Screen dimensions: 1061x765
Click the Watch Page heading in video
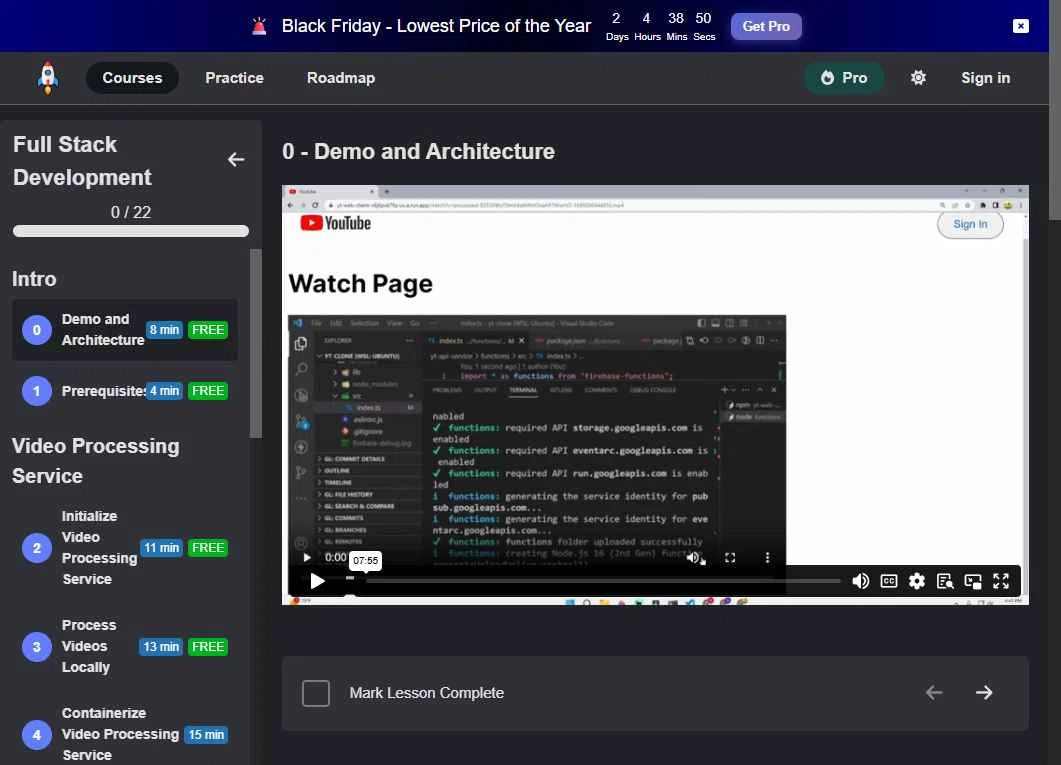360,284
